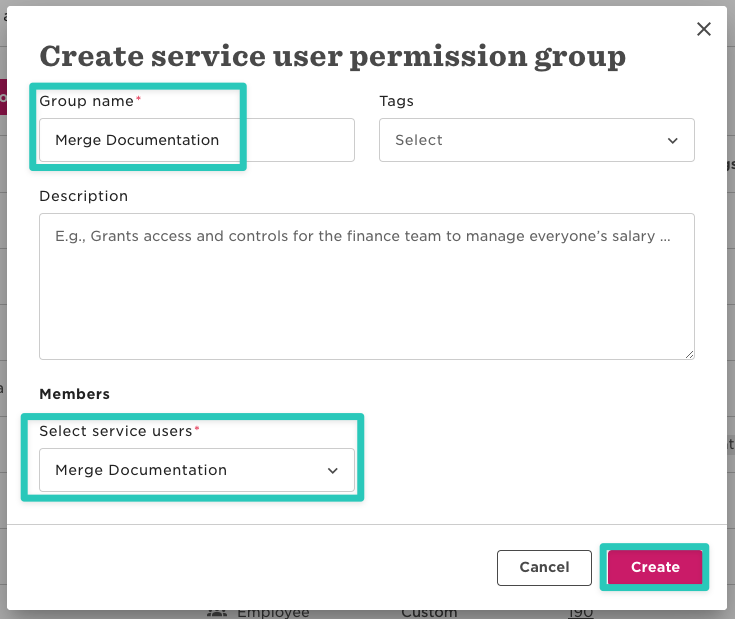
Task: Click the Group name field label
Action: coord(86,101)
